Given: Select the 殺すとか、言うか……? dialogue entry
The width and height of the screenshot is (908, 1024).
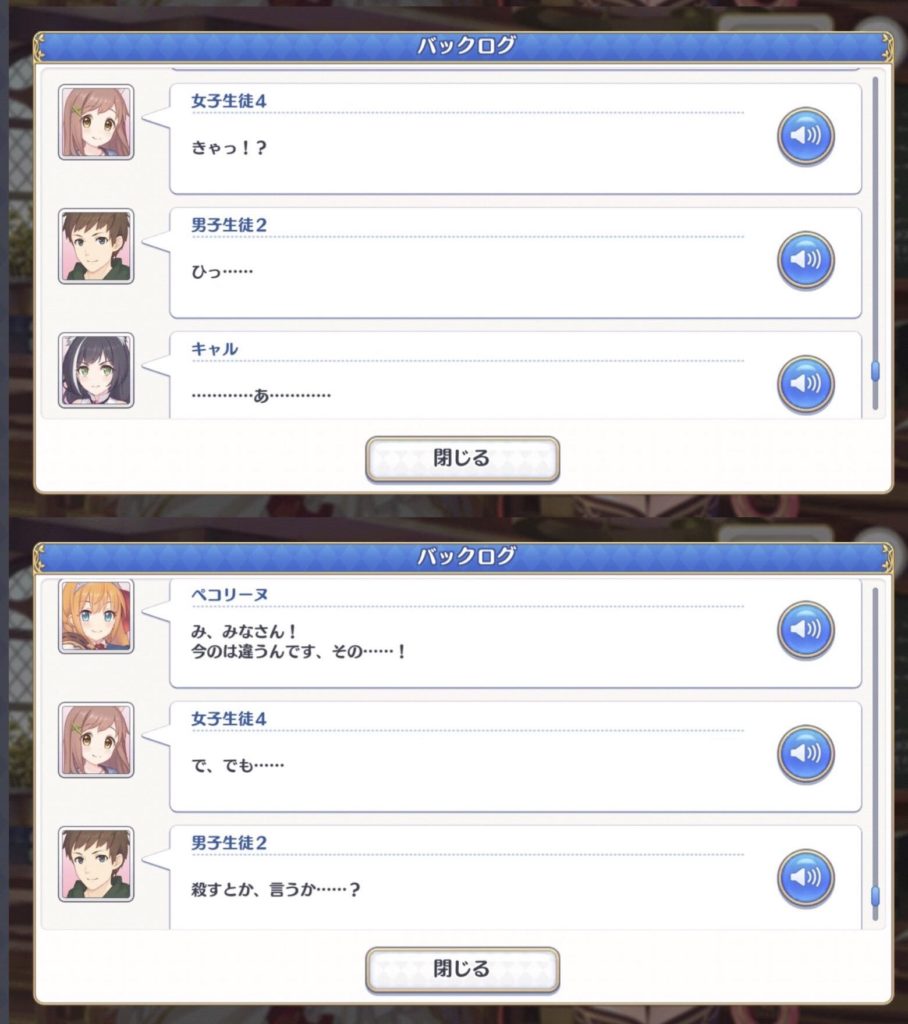Looking at the screenshot, I should (x=515, y=877).
